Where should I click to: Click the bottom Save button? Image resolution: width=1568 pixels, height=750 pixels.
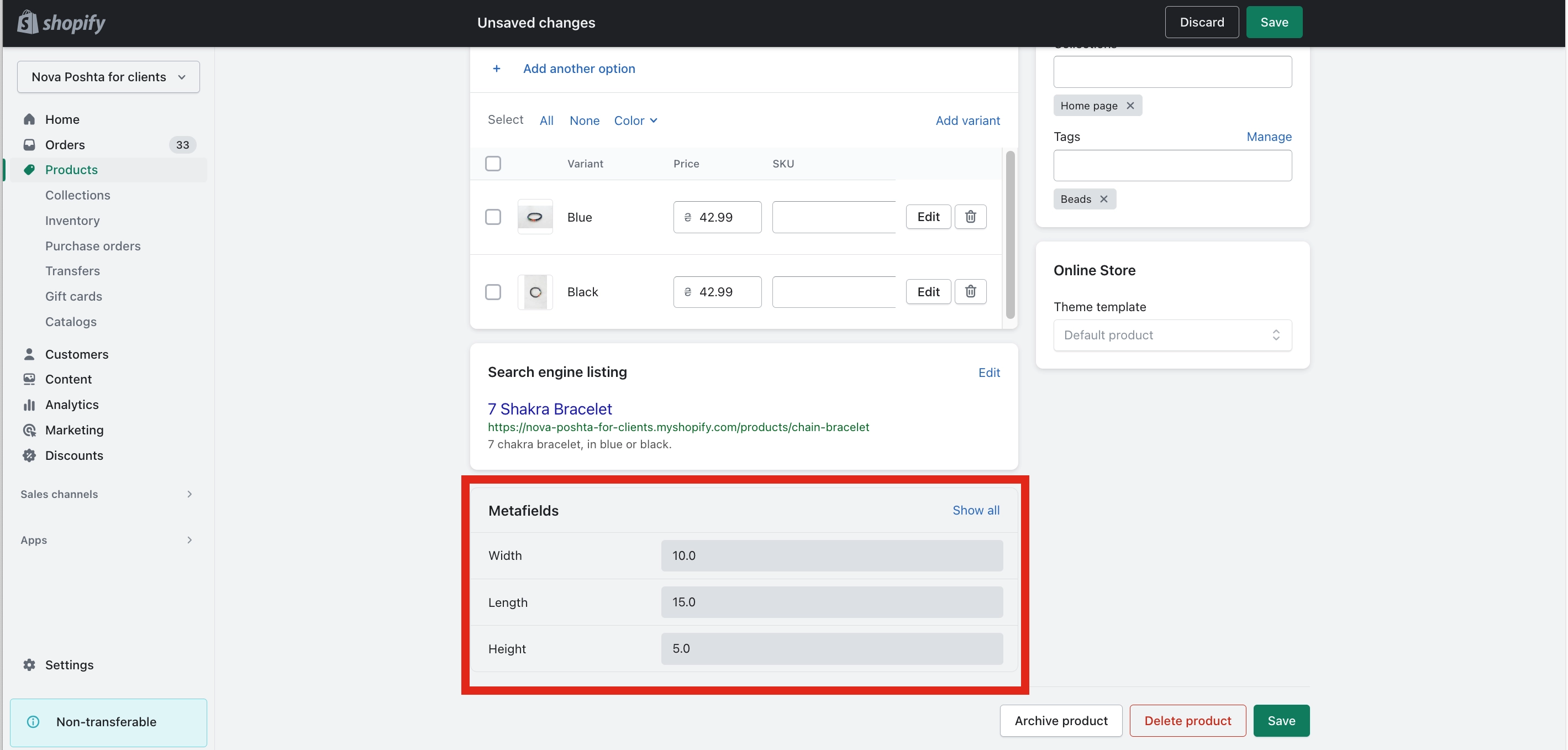tap(1281, 721)
